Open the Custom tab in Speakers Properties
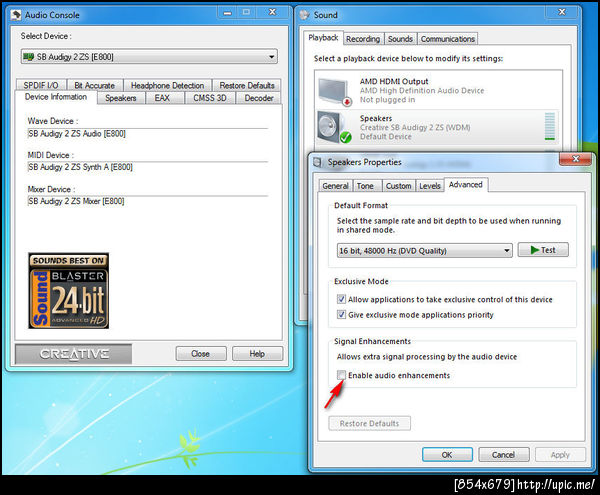This screenshot has height=495, width=600. (398, 186)
